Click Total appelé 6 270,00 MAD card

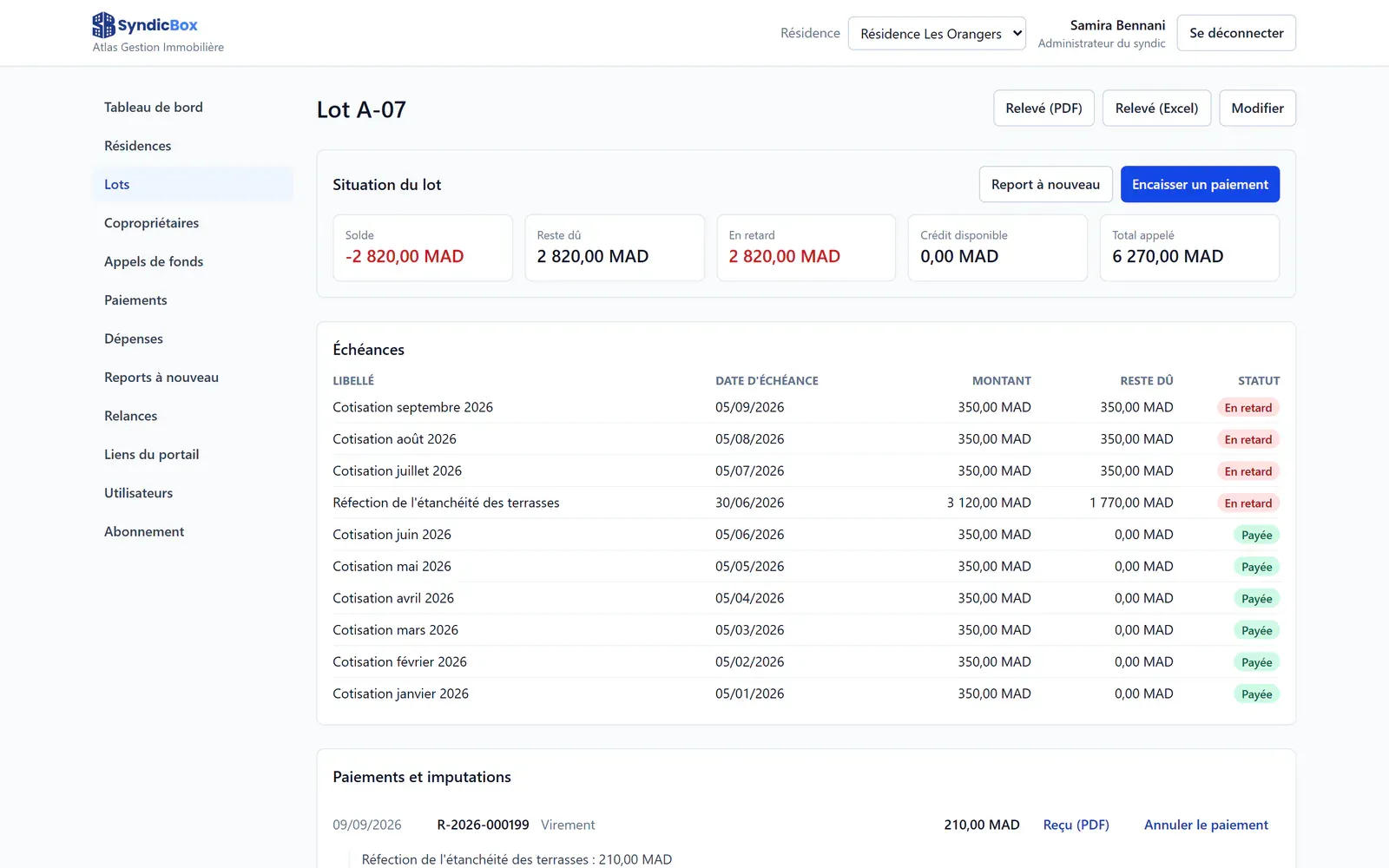pyautogui.click(x=1189, y=247)
